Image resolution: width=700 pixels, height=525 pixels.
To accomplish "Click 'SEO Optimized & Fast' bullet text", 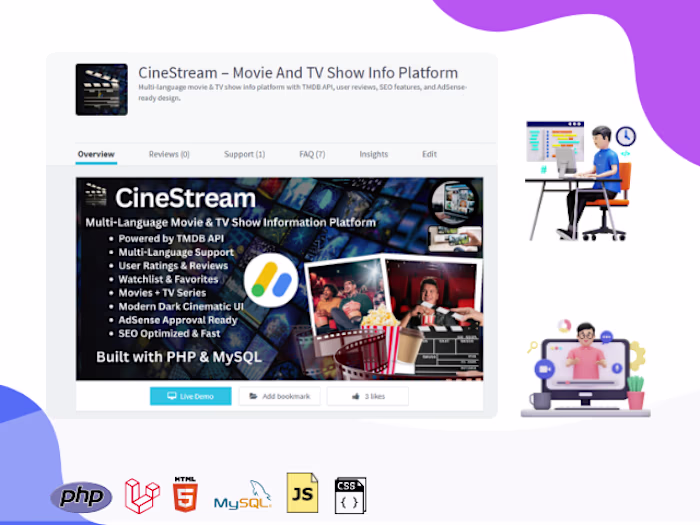I will pos(169,333).
